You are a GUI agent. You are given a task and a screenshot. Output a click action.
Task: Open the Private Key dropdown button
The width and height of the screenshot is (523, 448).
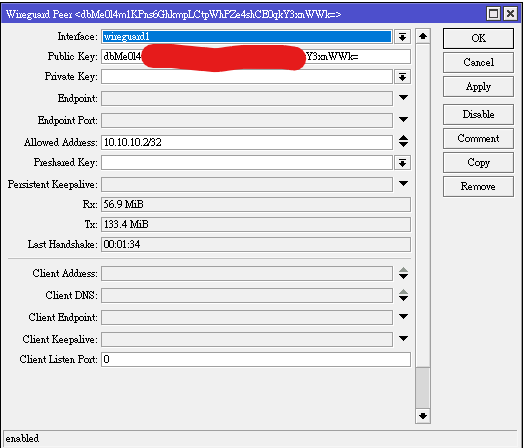402,77
